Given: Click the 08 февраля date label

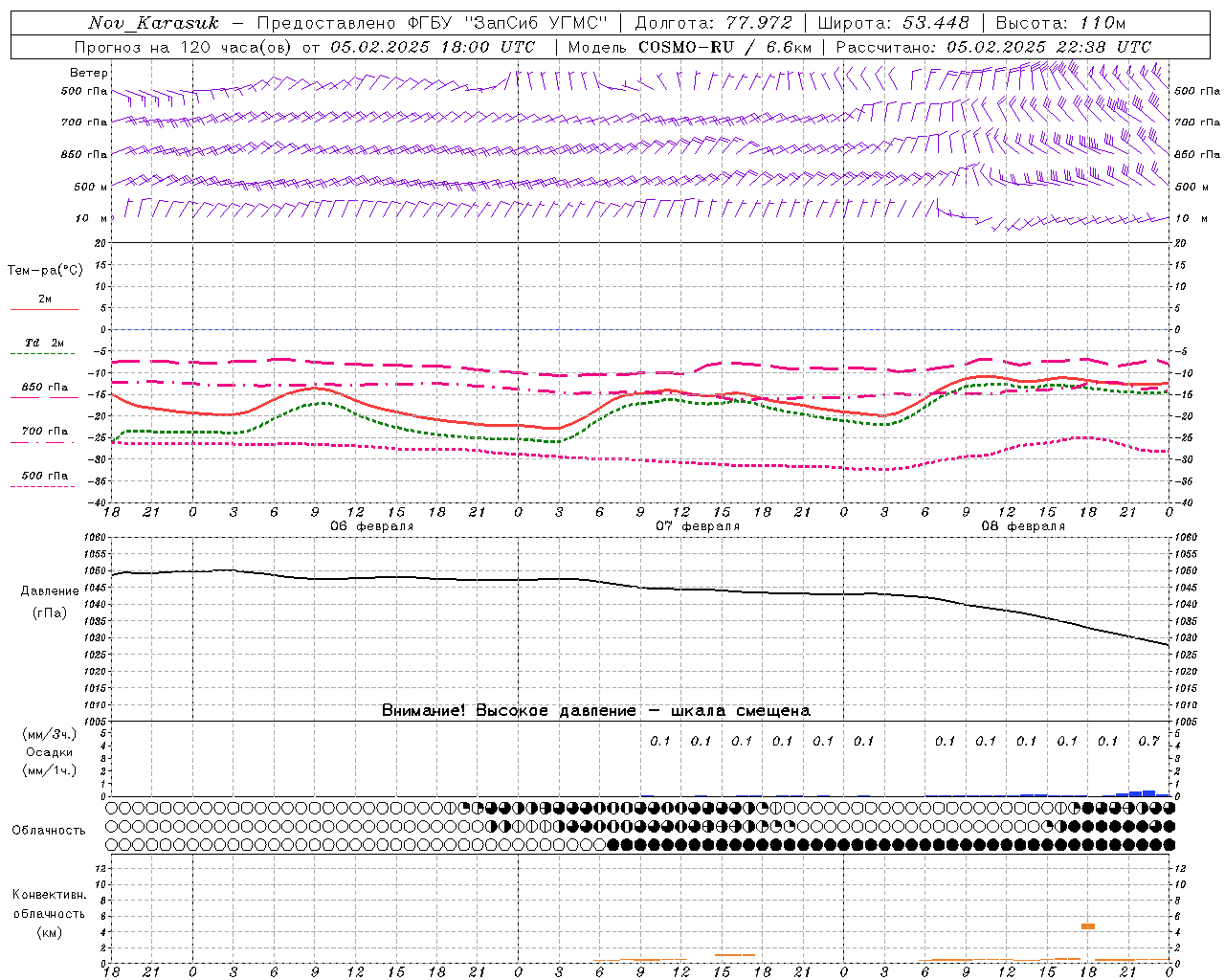Looking at the screenshot, I should point(1022,526).
